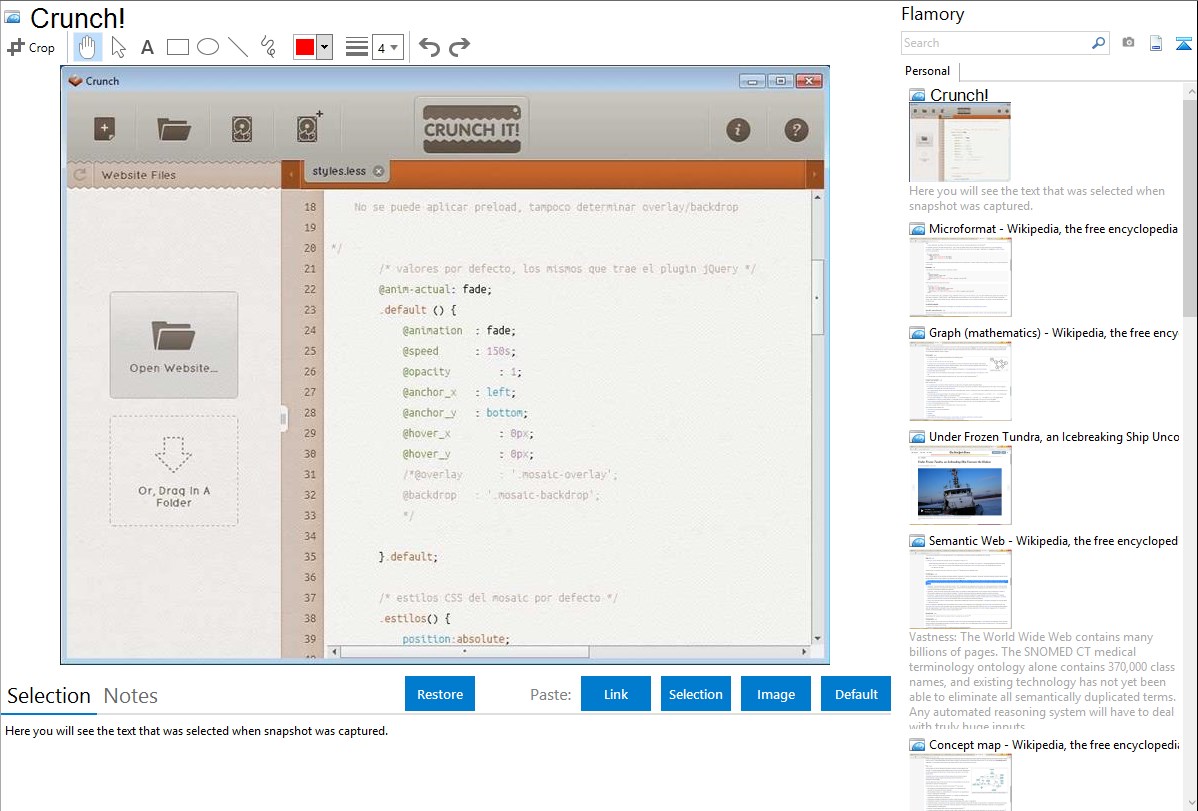Select the styles.less tab
1198x811 pixels.
pyautogui.click(x=339, y=171)
